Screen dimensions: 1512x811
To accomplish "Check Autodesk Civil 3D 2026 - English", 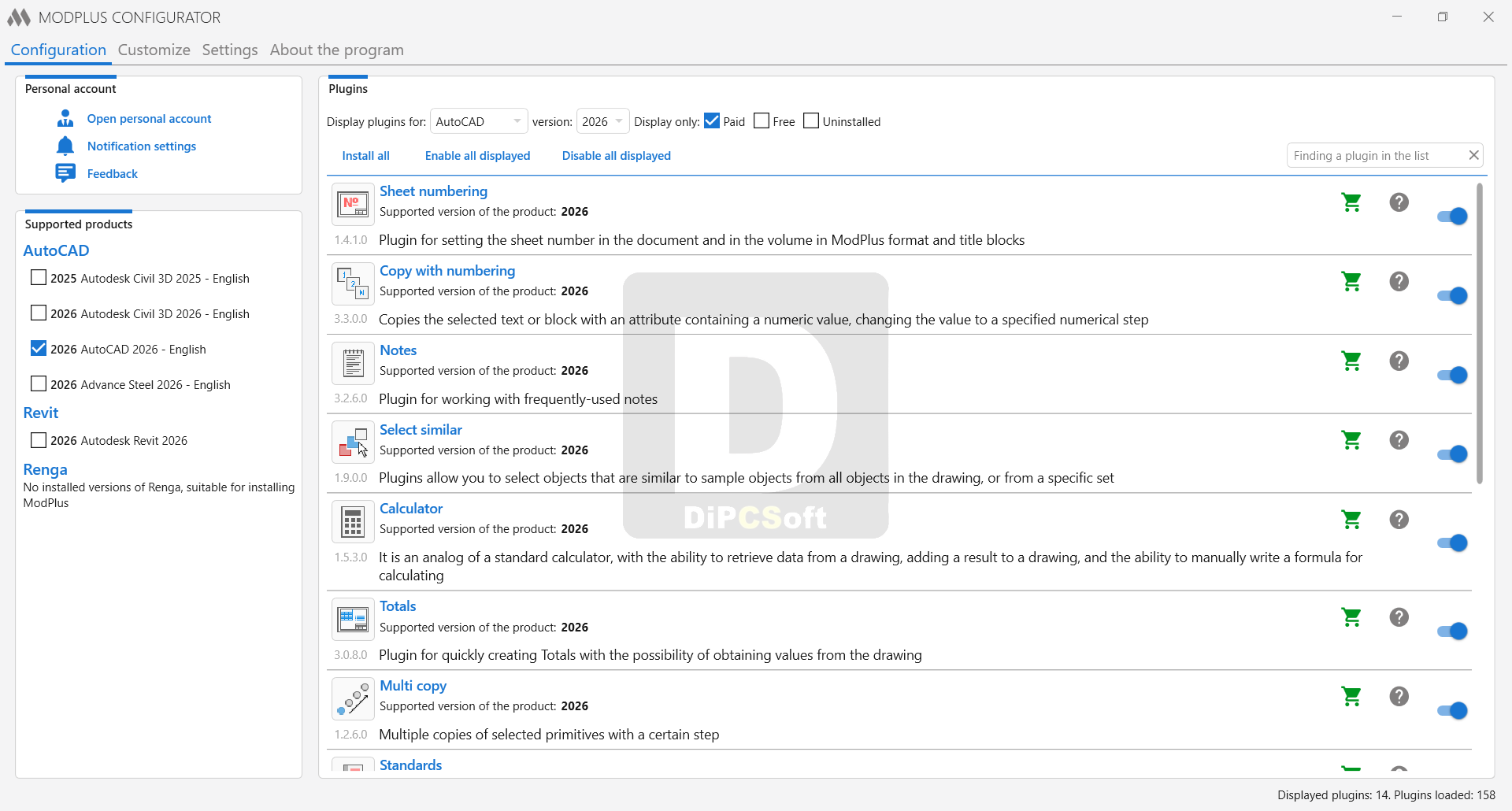I will [x=39, y=313].
